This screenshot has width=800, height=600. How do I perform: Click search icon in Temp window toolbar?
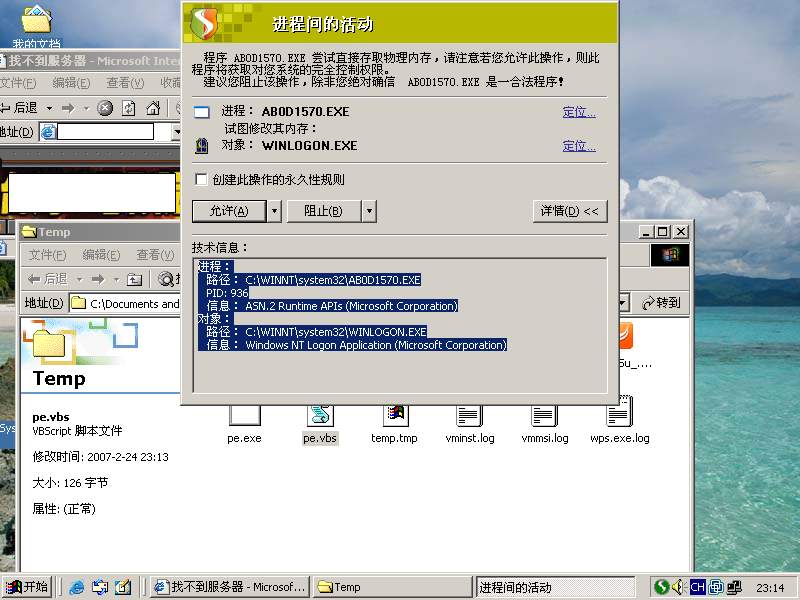166,279
